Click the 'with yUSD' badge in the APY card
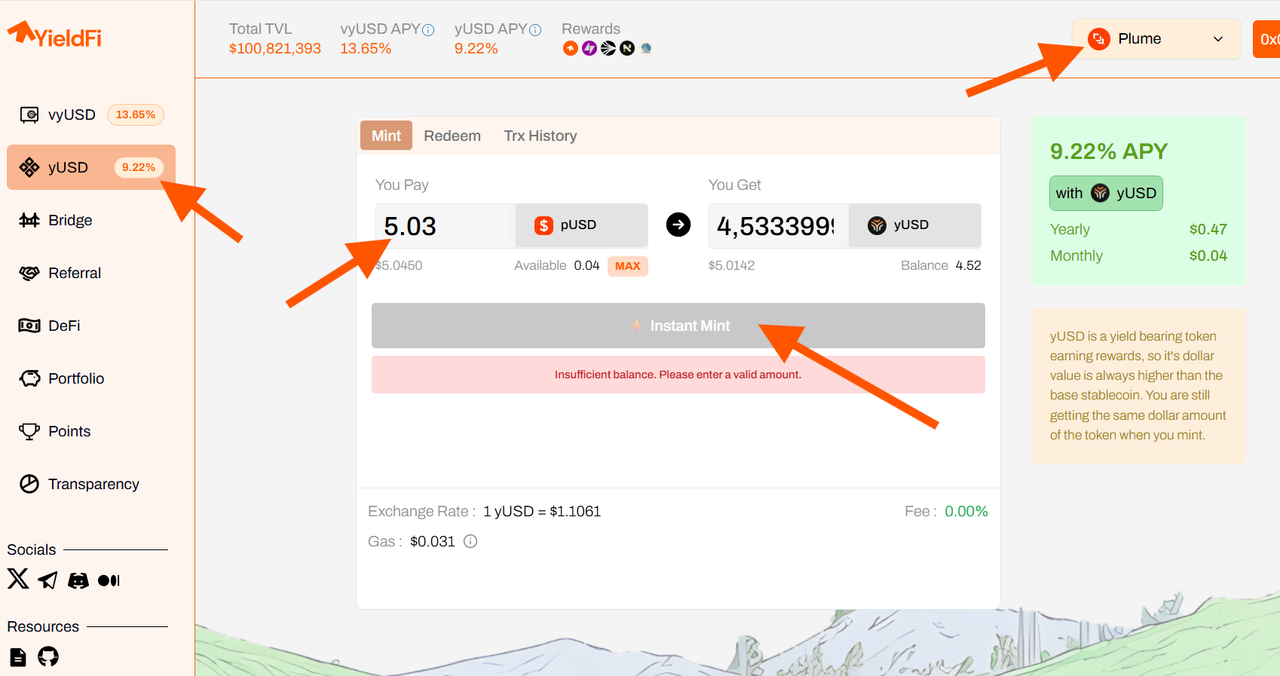Viewport: 1280px width, 676px height. (x=1106, y=193)
